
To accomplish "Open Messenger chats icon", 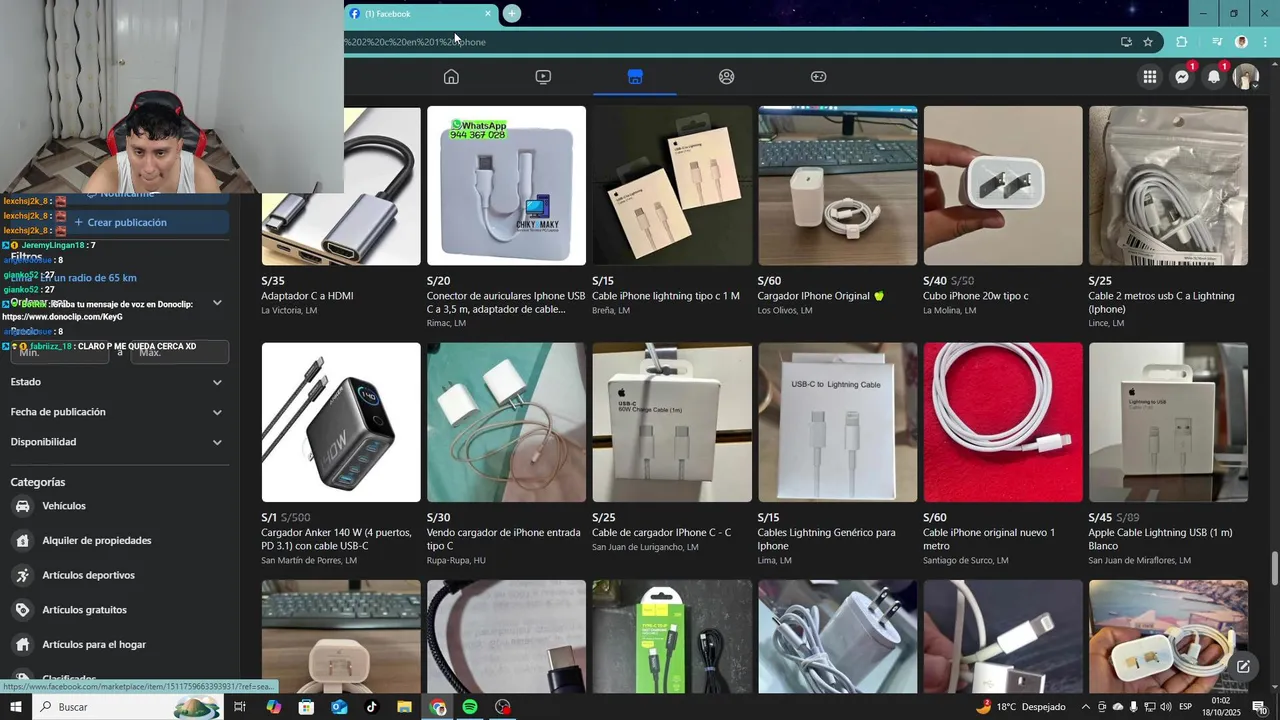I will pyautogui.click(x=1182, y=77).
